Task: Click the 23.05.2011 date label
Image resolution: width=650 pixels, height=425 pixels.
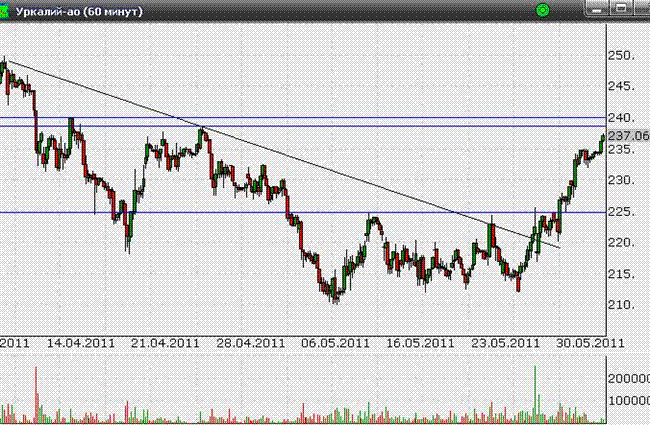Action: click(505, 343)
